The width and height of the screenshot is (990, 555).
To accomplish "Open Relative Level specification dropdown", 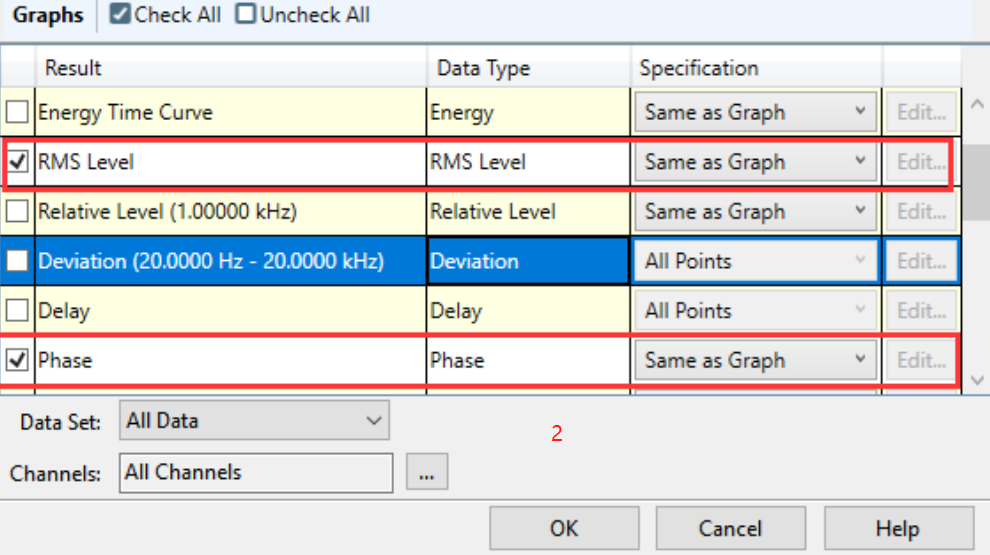I will point(756,211).
